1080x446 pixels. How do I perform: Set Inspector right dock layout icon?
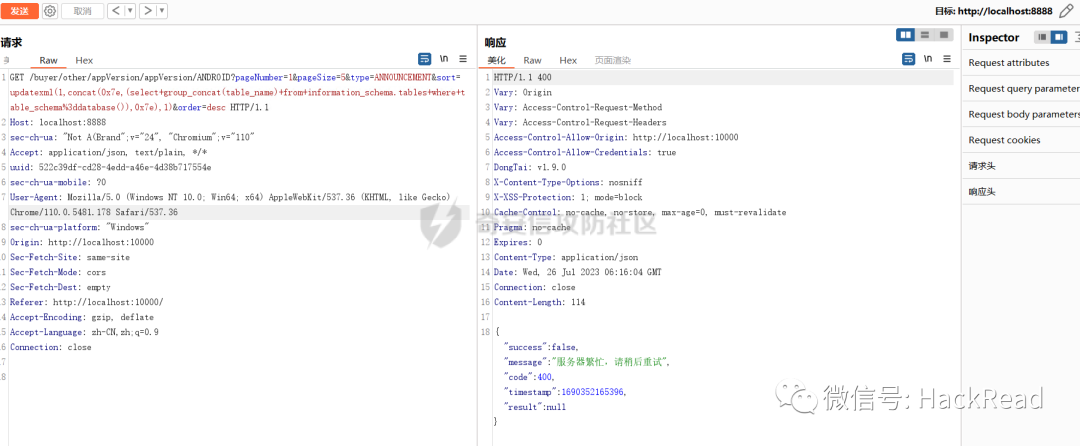tap(1059, 37)
